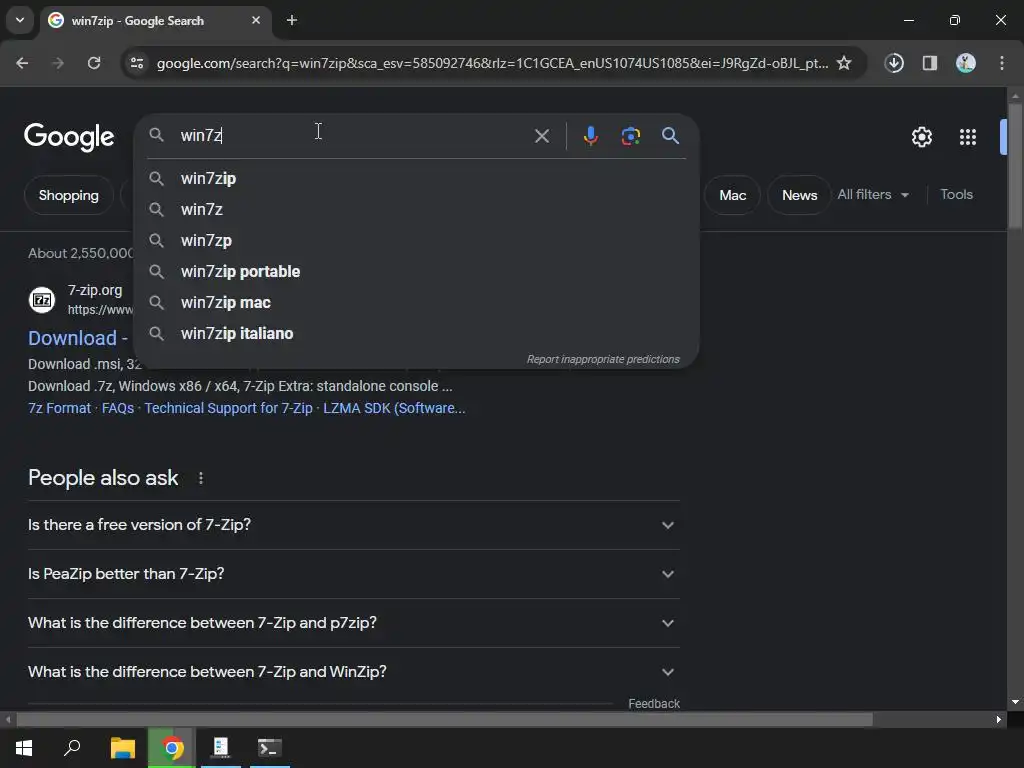Viewport: 1024px width, 768px height.
Task: Open People also ask options menu
Action: 200,478
